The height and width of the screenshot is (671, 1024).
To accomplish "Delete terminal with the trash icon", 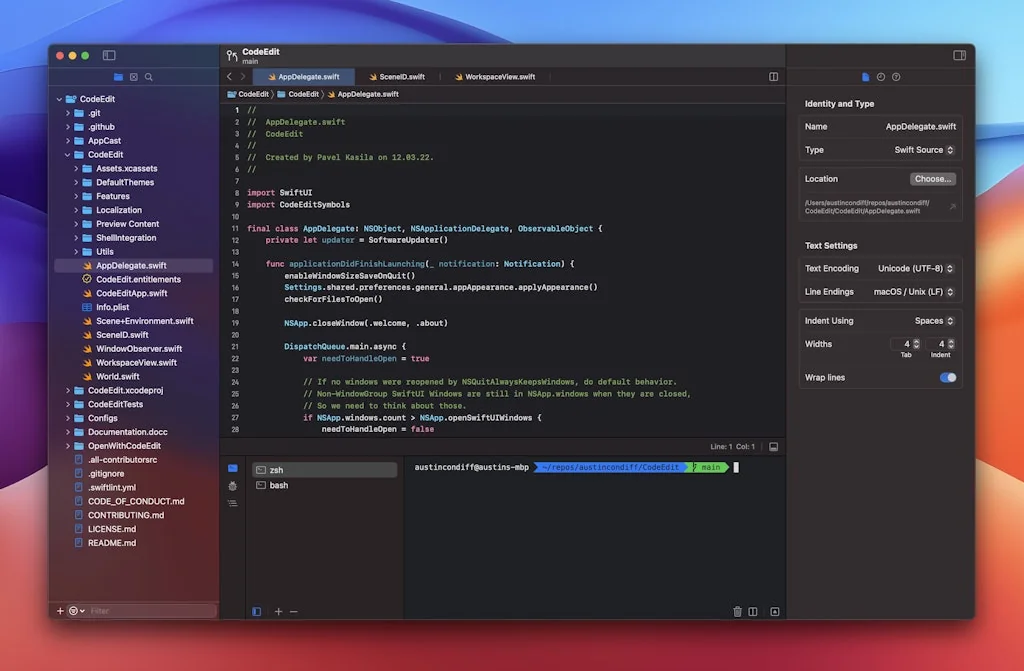I will coord(738,611).
